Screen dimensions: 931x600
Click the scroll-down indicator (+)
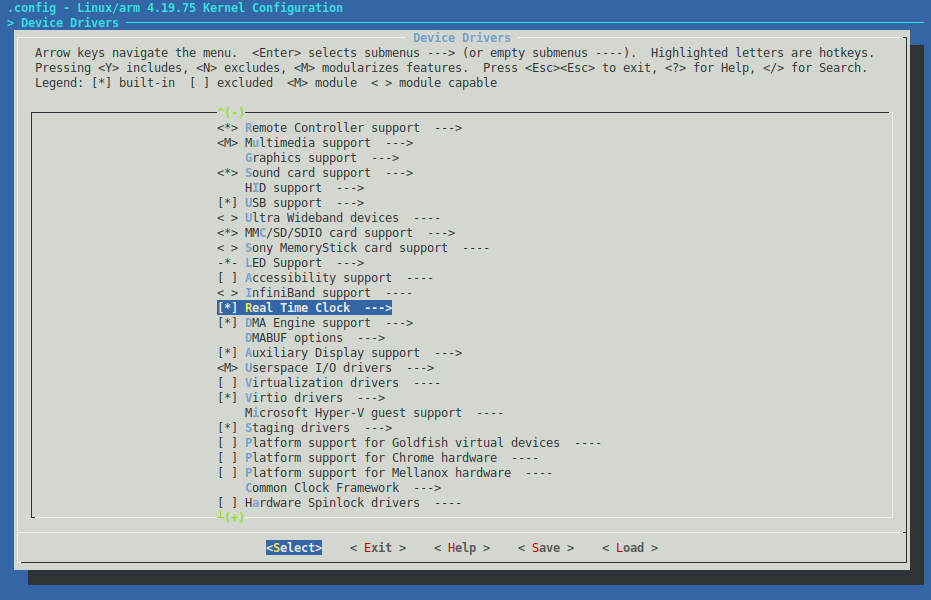(x=230, y=517)
